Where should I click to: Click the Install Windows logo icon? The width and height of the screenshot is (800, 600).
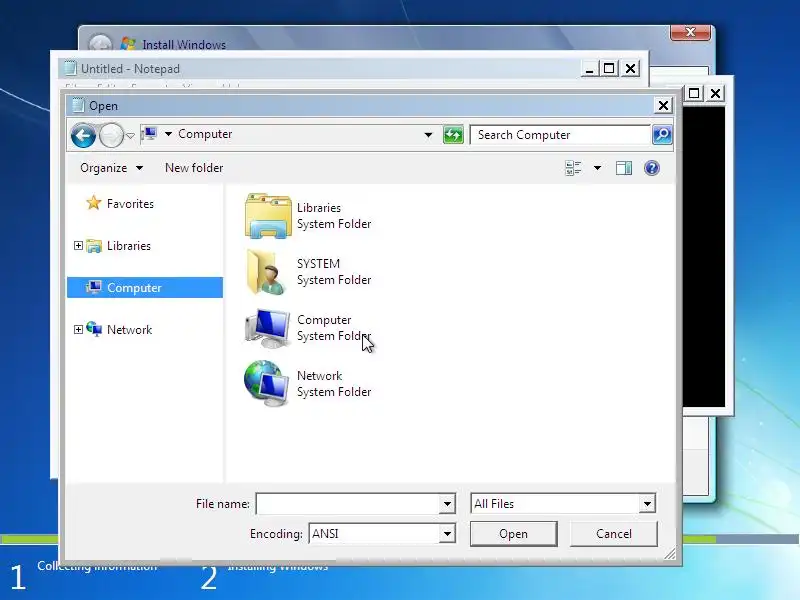click(128, 44)
